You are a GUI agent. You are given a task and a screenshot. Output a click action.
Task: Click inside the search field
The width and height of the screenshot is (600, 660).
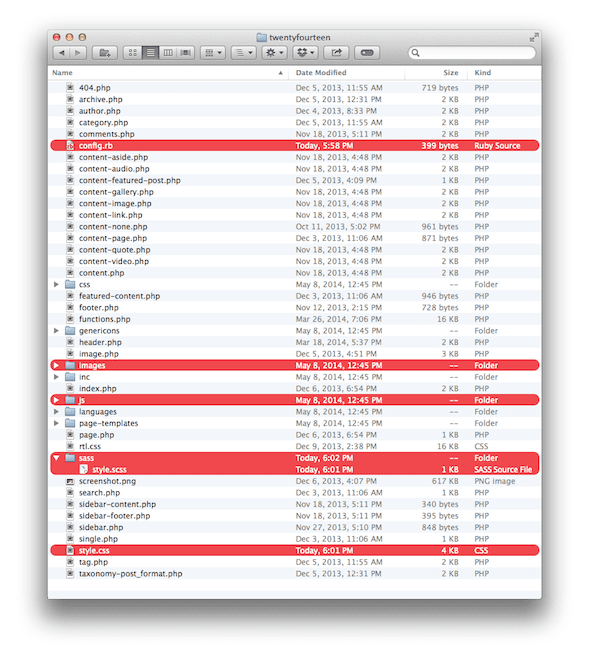(x=472, y=53)
